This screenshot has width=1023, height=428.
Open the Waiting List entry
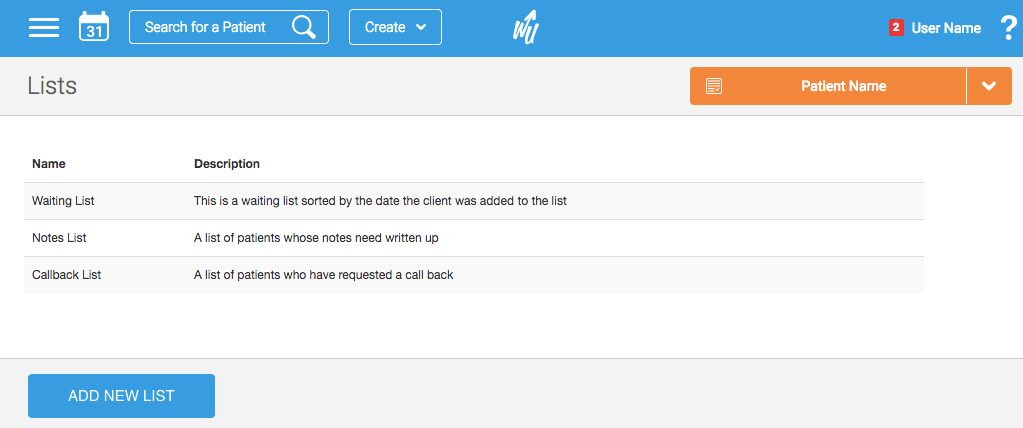(63, 201)
